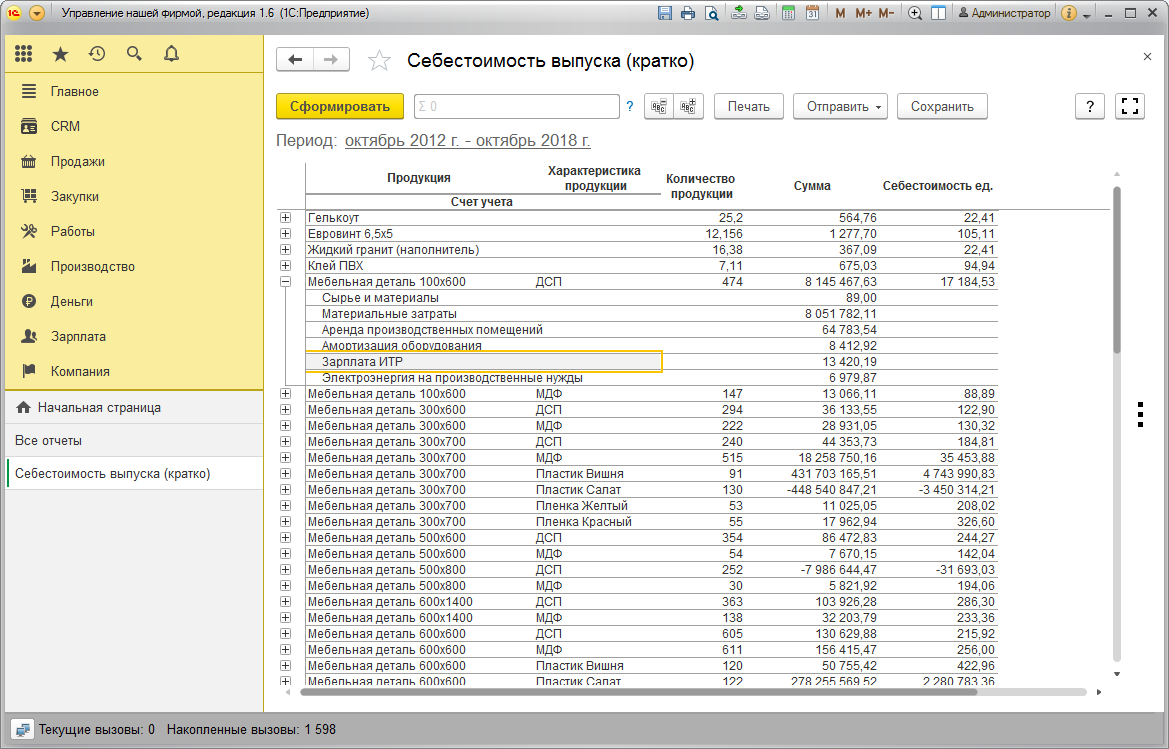Click the Администратор user label
This screenshot has width=1169, height=749.
click(x=1004, y=13)
